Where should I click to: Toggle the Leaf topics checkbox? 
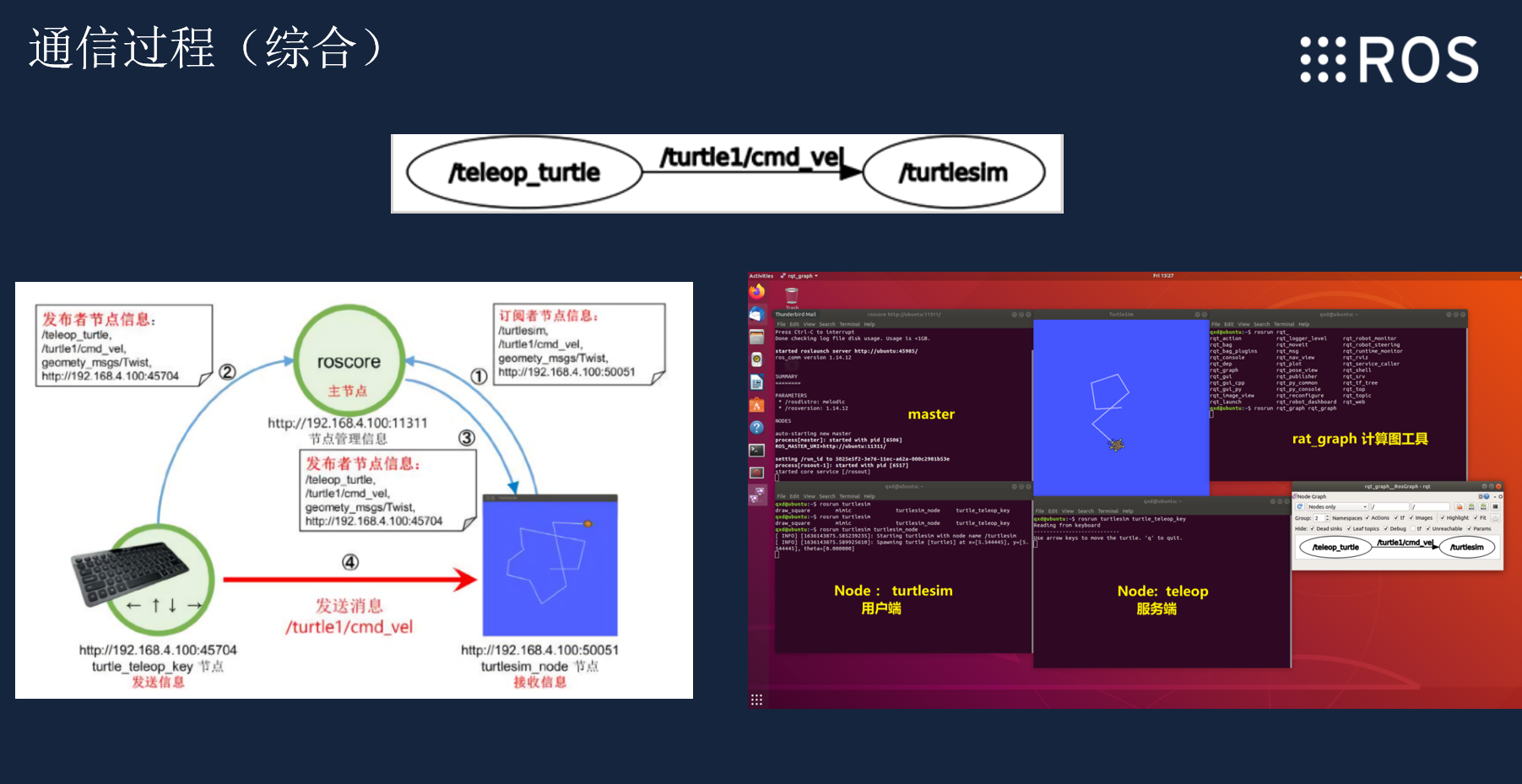pyautogui.click(x=1349, y=529)
